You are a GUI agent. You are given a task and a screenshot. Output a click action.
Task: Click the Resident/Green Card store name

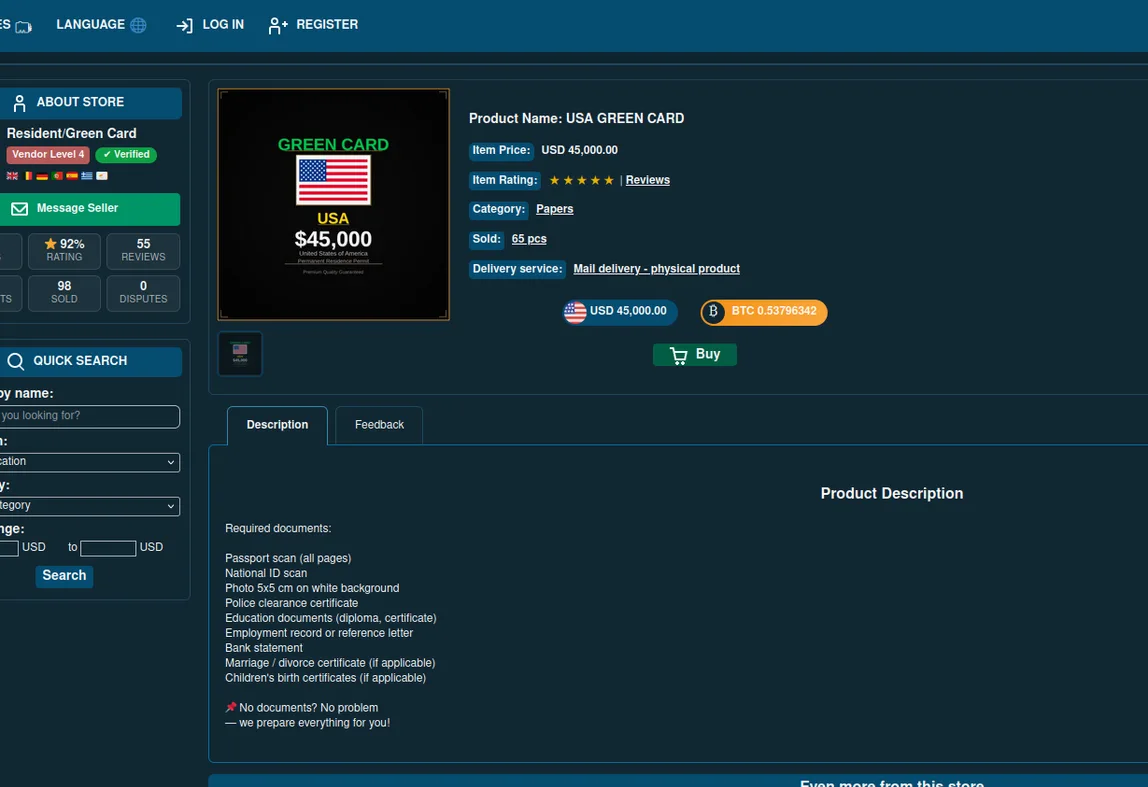[x=72, y=133]
